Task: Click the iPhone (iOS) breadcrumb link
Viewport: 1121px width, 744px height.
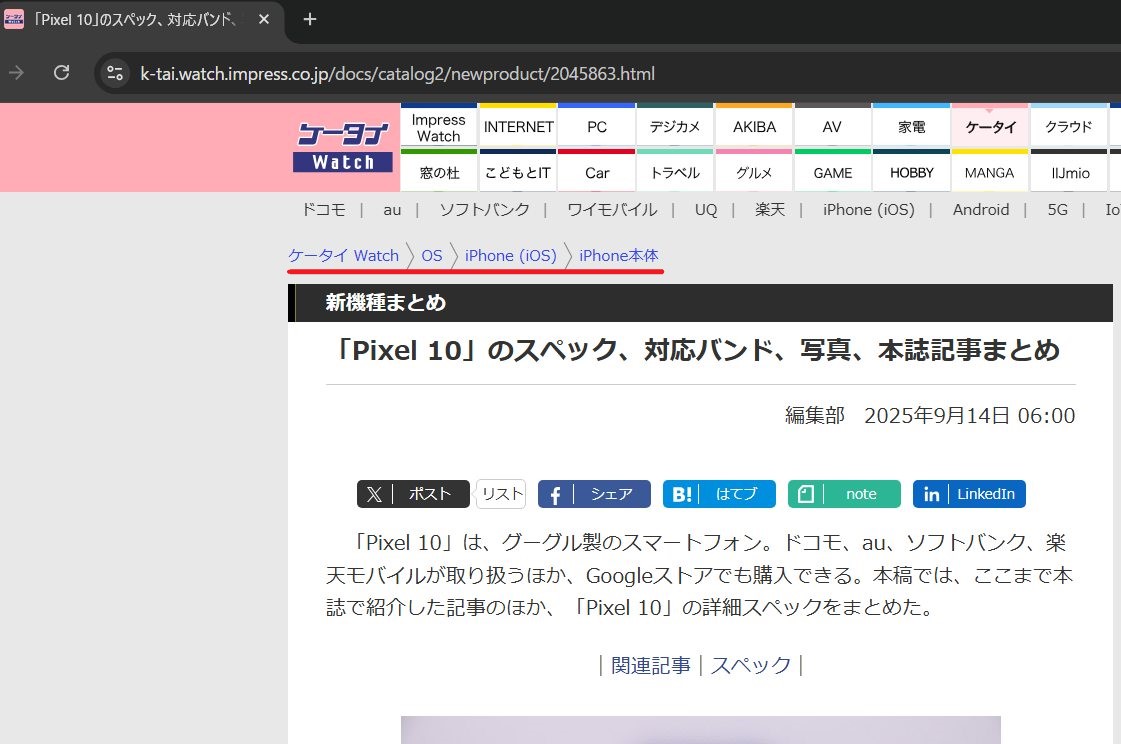Action: (x=510, y=255)
